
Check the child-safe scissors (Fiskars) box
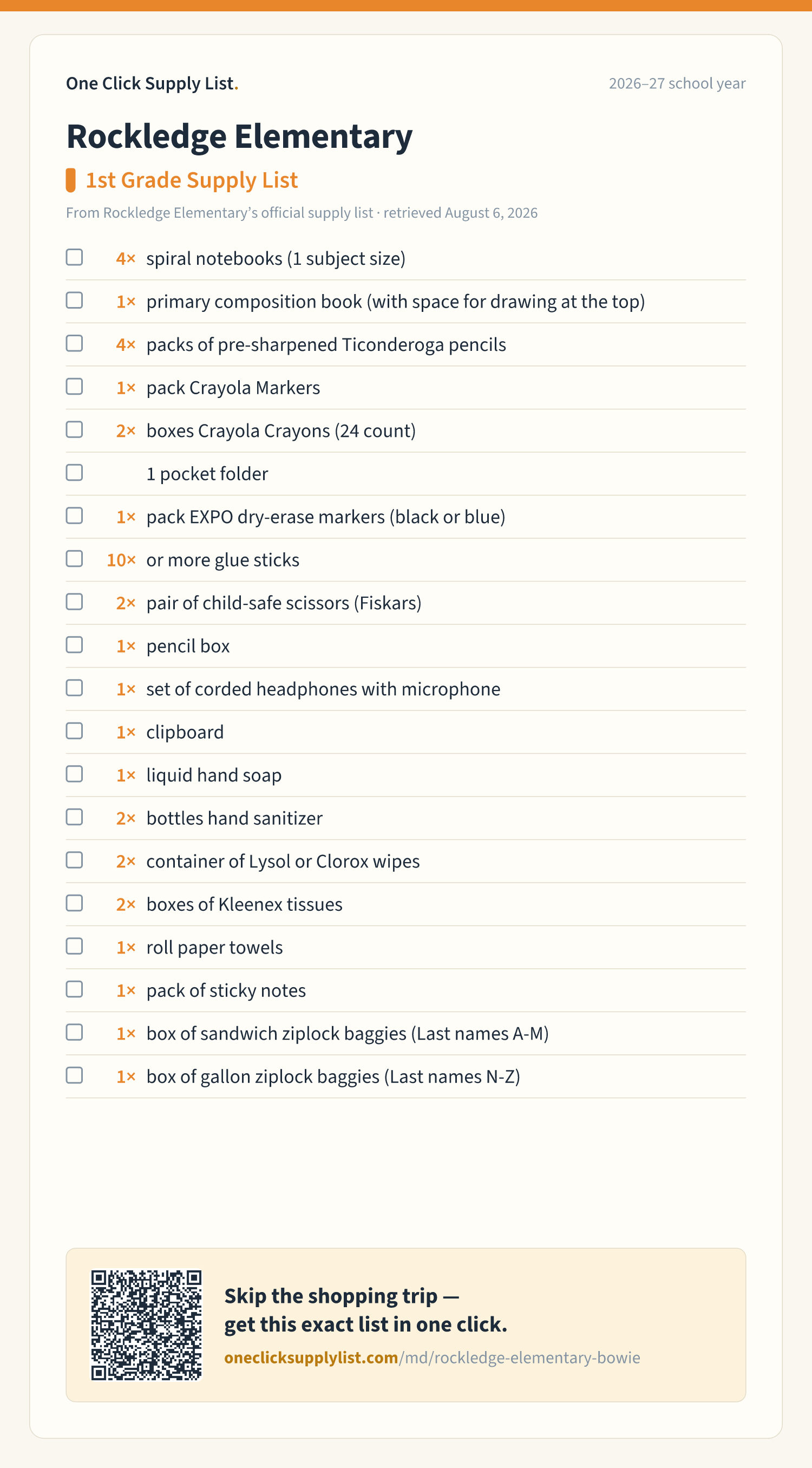tap(74, 602)
